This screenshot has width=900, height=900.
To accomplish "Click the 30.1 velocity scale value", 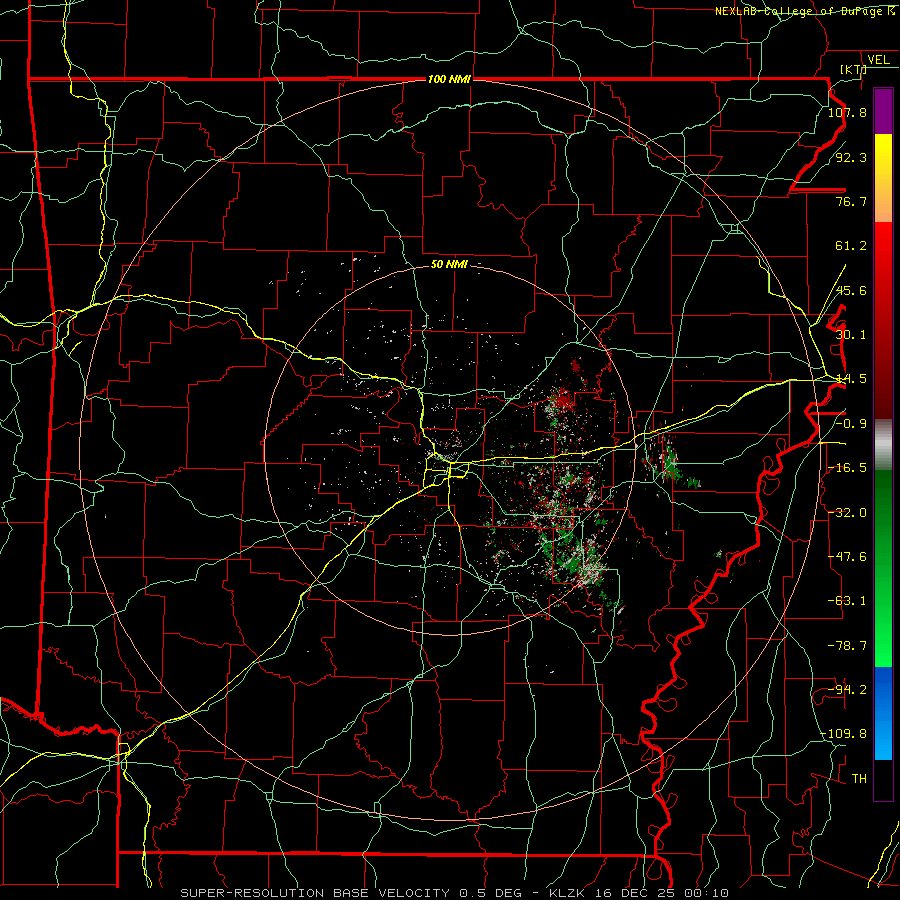I will (851, 335).
